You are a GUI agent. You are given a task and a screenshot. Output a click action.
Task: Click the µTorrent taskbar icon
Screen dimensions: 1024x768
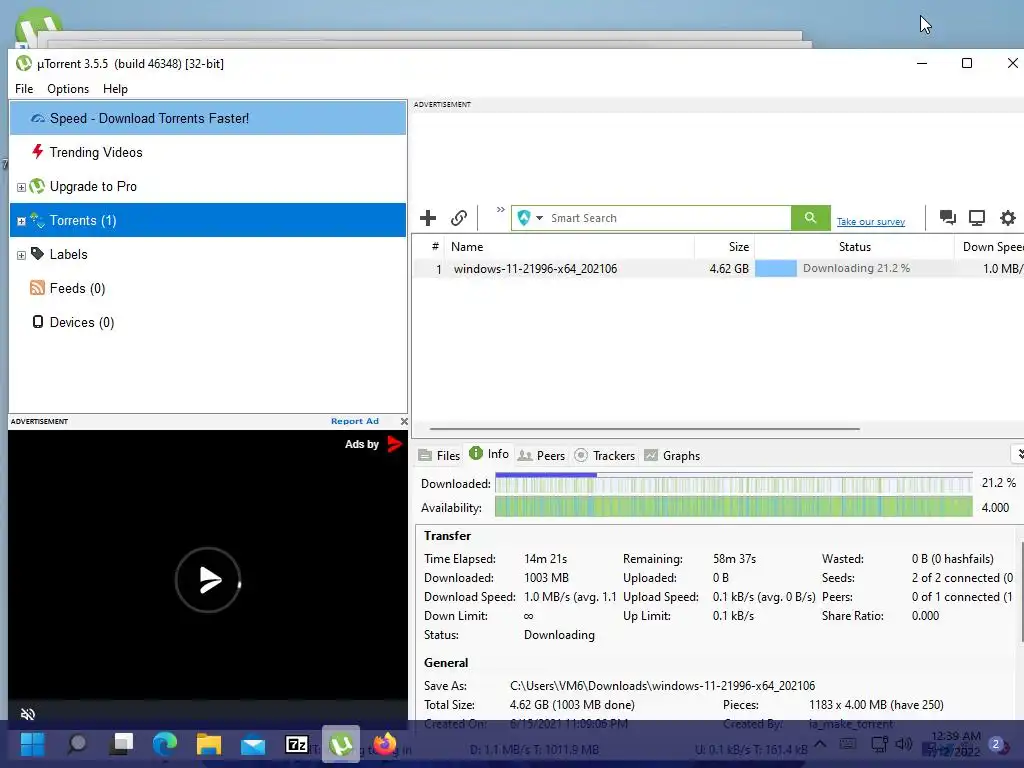(341, 744)
